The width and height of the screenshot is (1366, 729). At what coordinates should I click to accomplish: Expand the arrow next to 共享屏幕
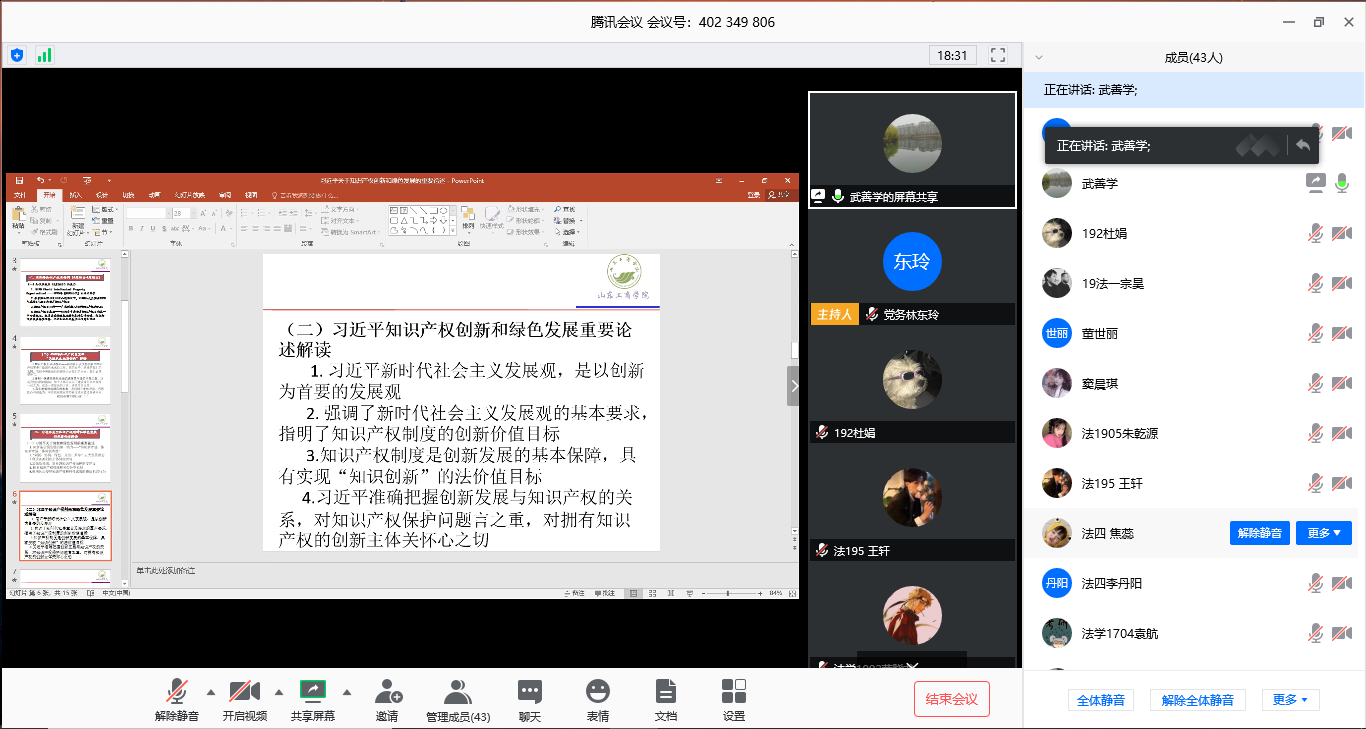pyautogui.click(x=347, y=692)
